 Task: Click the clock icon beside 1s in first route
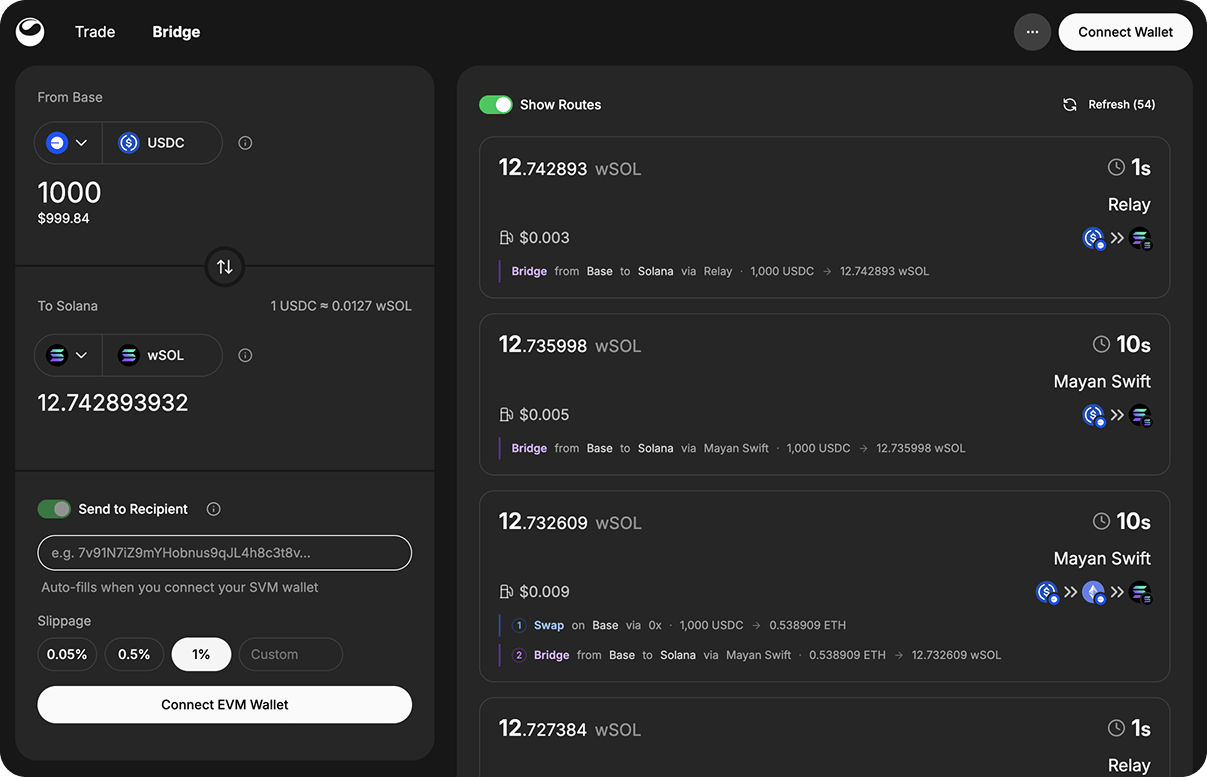(1117, 167)
